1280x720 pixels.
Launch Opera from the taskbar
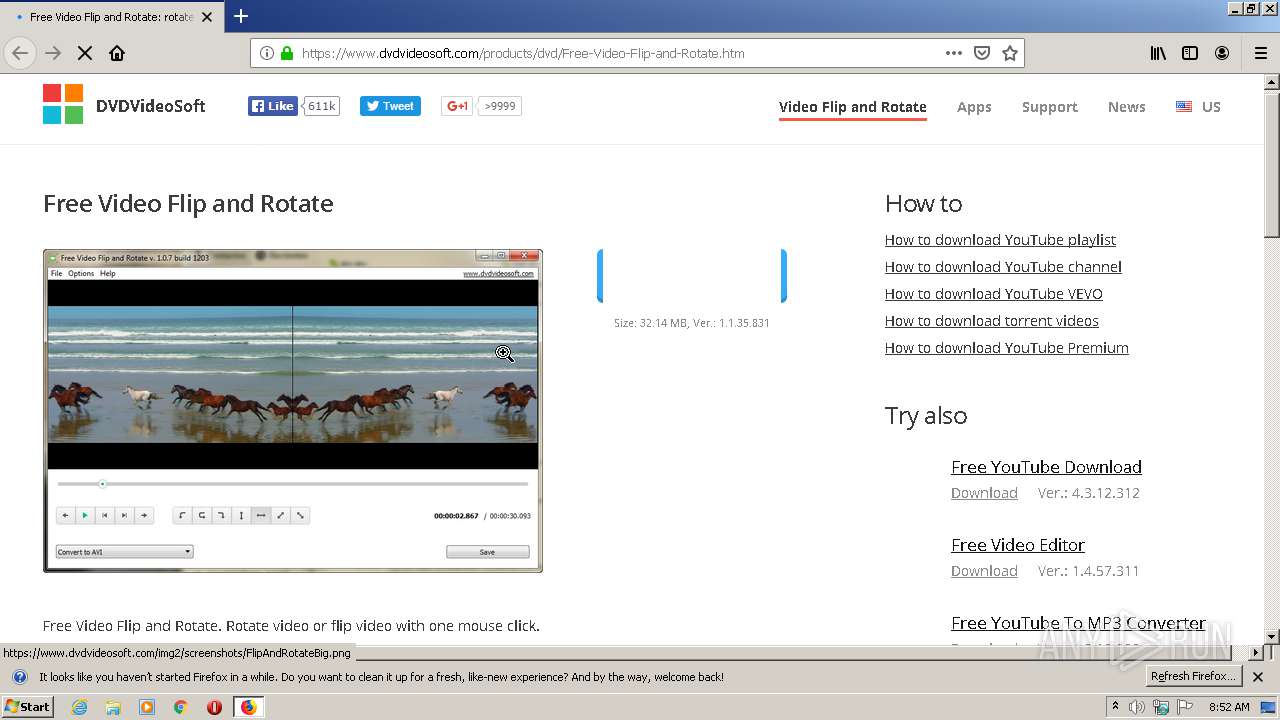coord(214,707)
